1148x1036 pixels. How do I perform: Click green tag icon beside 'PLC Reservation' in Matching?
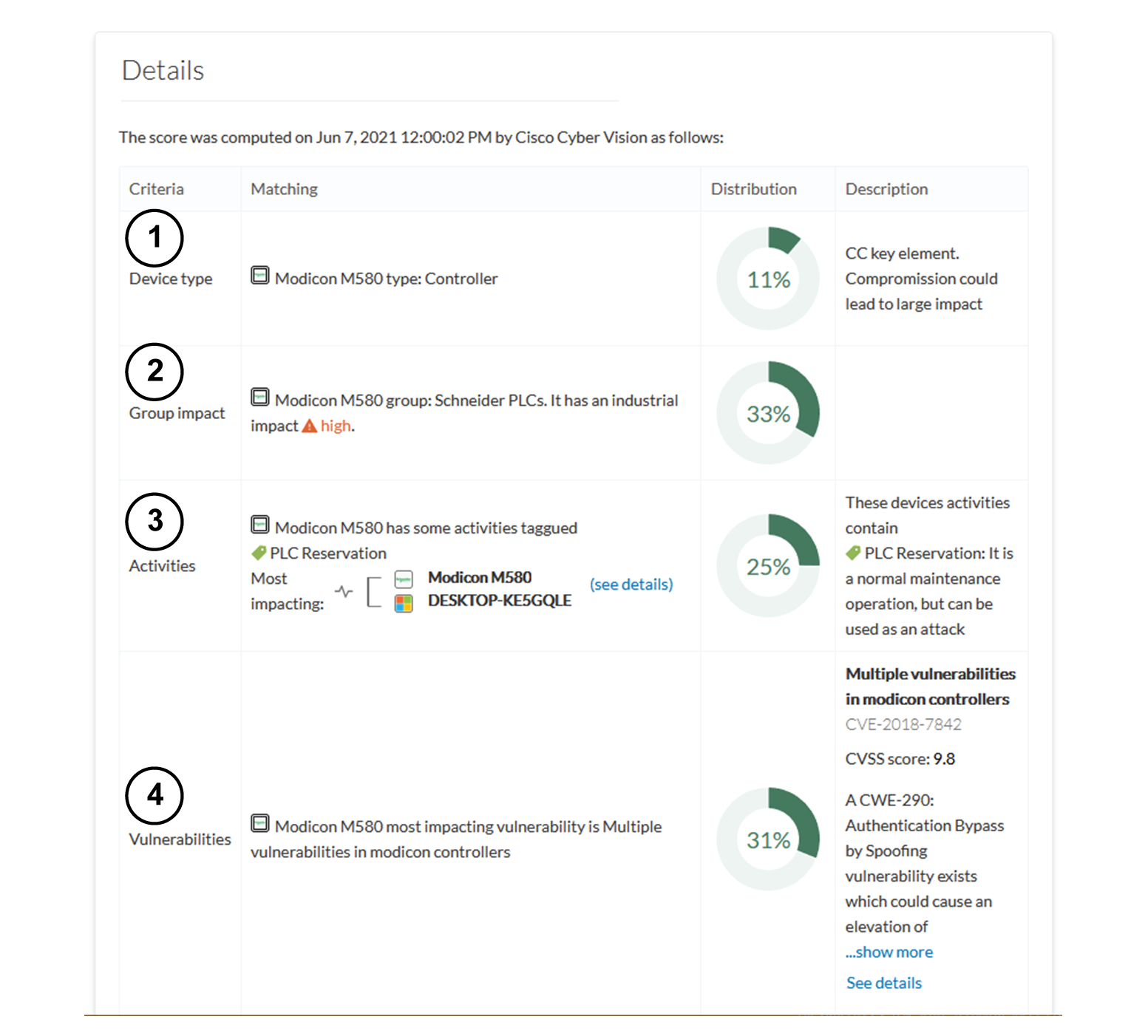point(259,553)
